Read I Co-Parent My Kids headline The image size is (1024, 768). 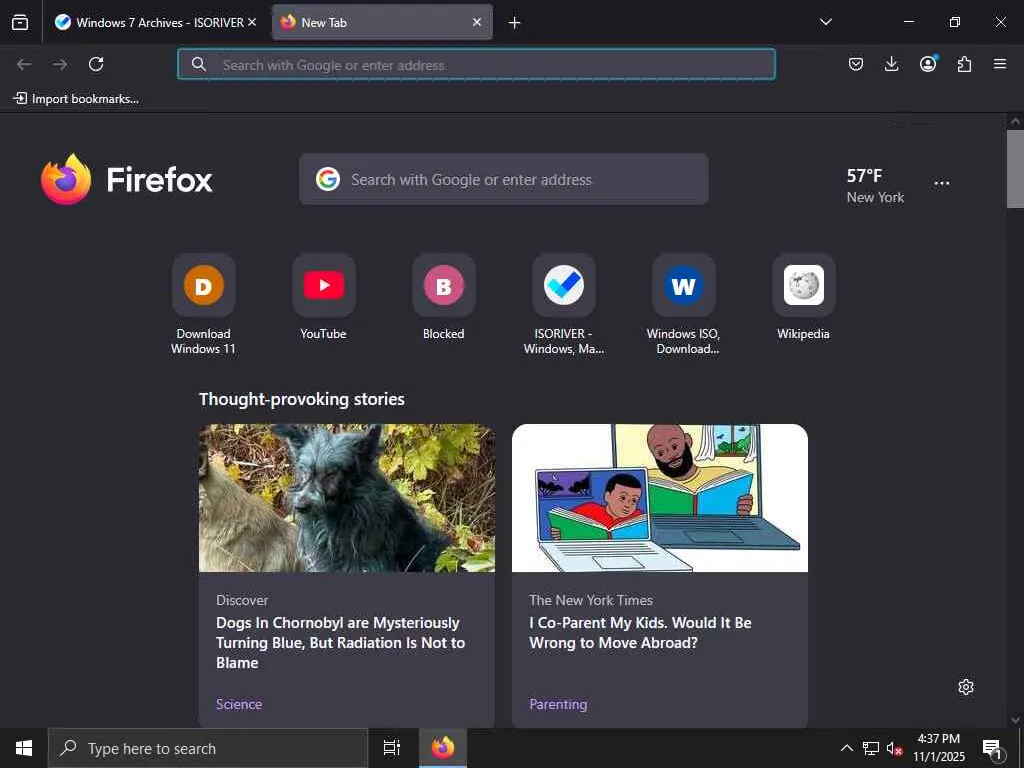click(640, 633)
